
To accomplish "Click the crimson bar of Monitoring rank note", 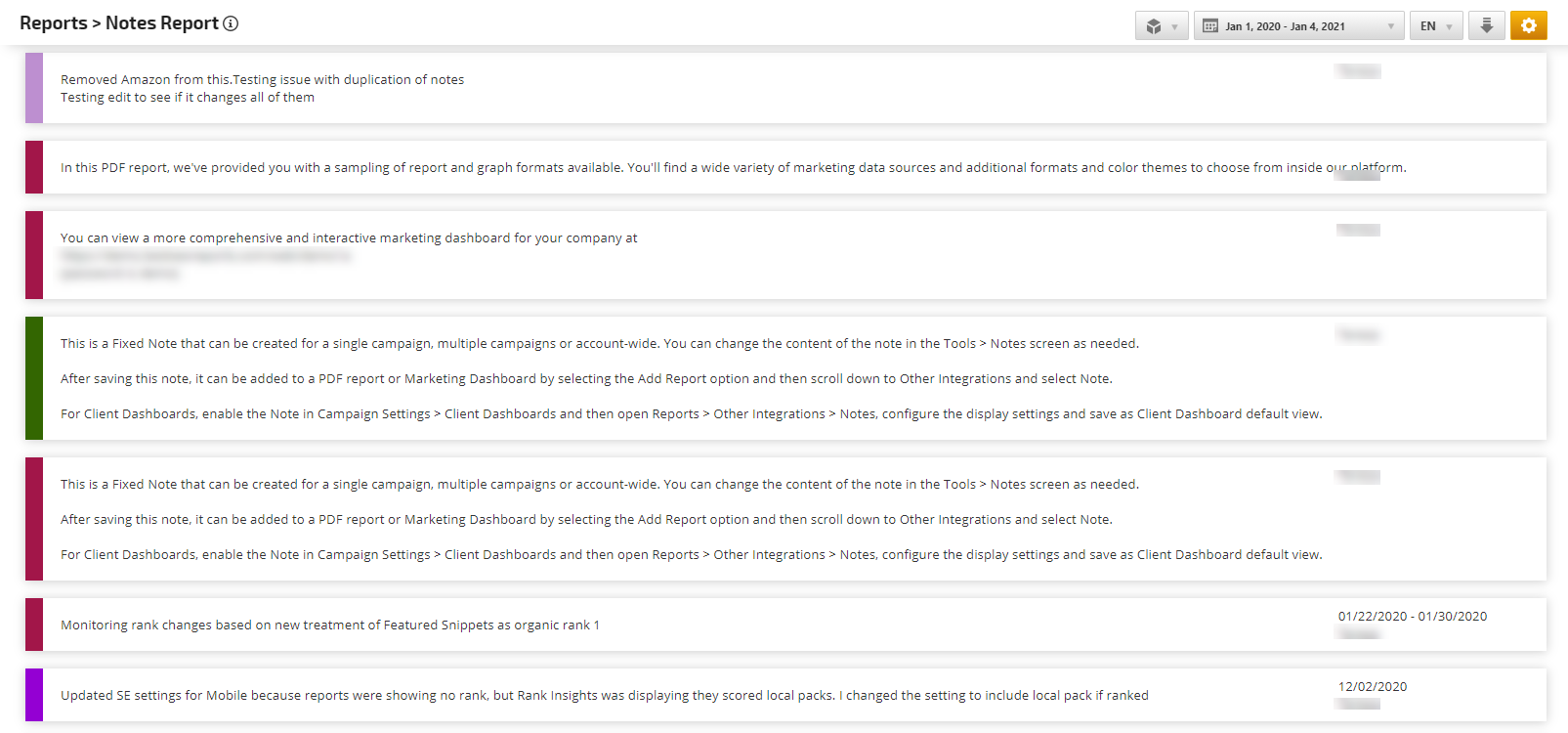I will pyautogui.click(x=34, y=625).
